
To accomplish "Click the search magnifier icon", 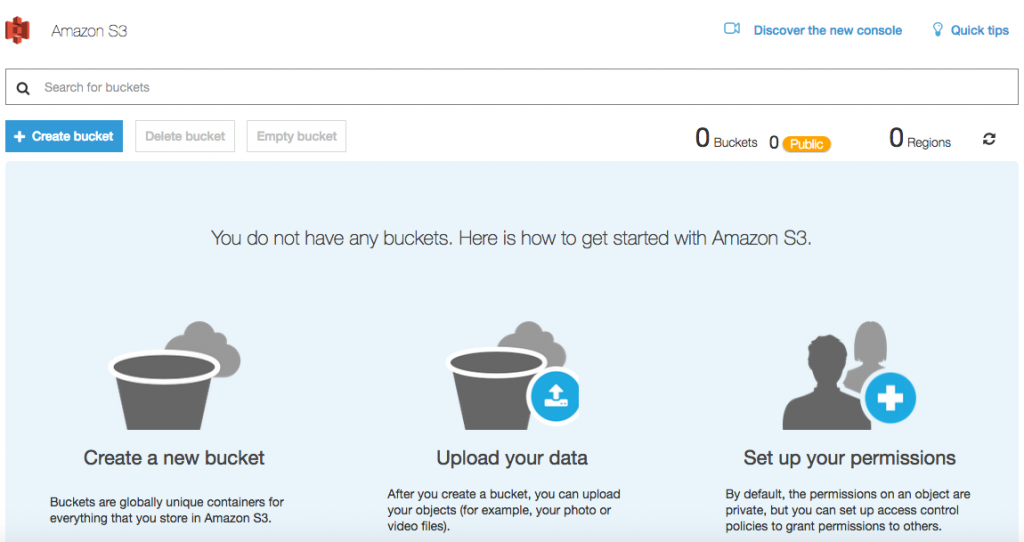I will pyautogui.click(x=24, y=88).
